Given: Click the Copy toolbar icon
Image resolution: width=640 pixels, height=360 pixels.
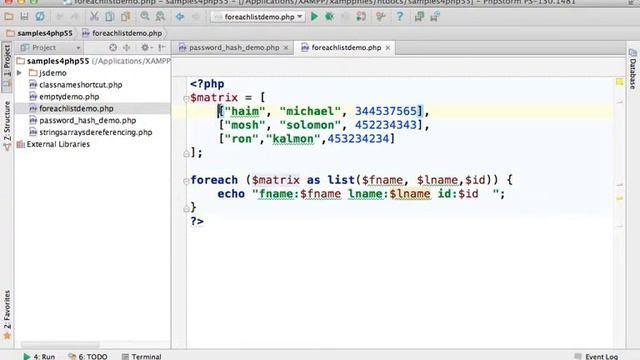Looking at the screenshot, I should (109, 17).
